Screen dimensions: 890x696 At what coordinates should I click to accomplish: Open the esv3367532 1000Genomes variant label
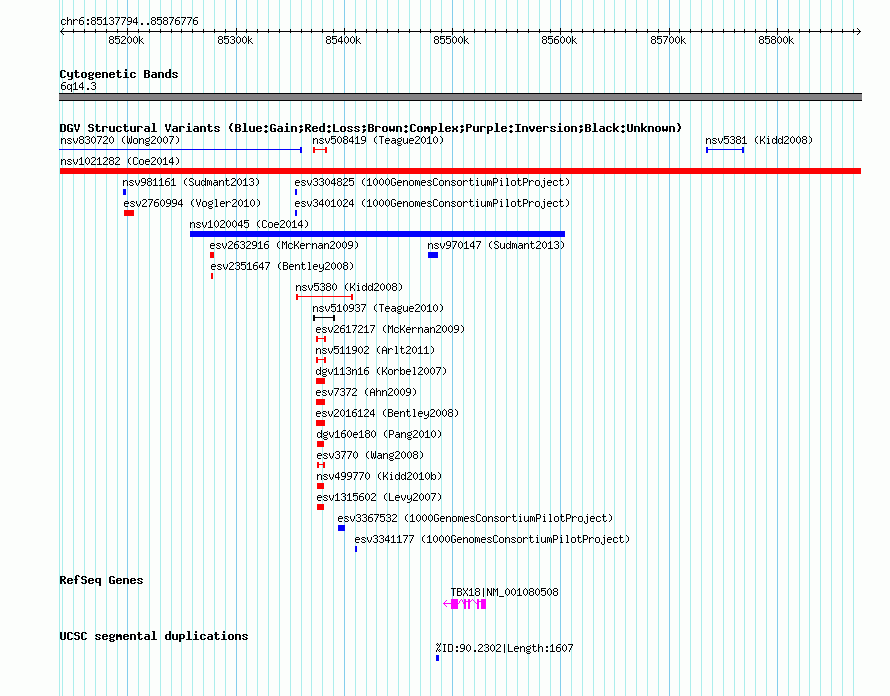475,518
